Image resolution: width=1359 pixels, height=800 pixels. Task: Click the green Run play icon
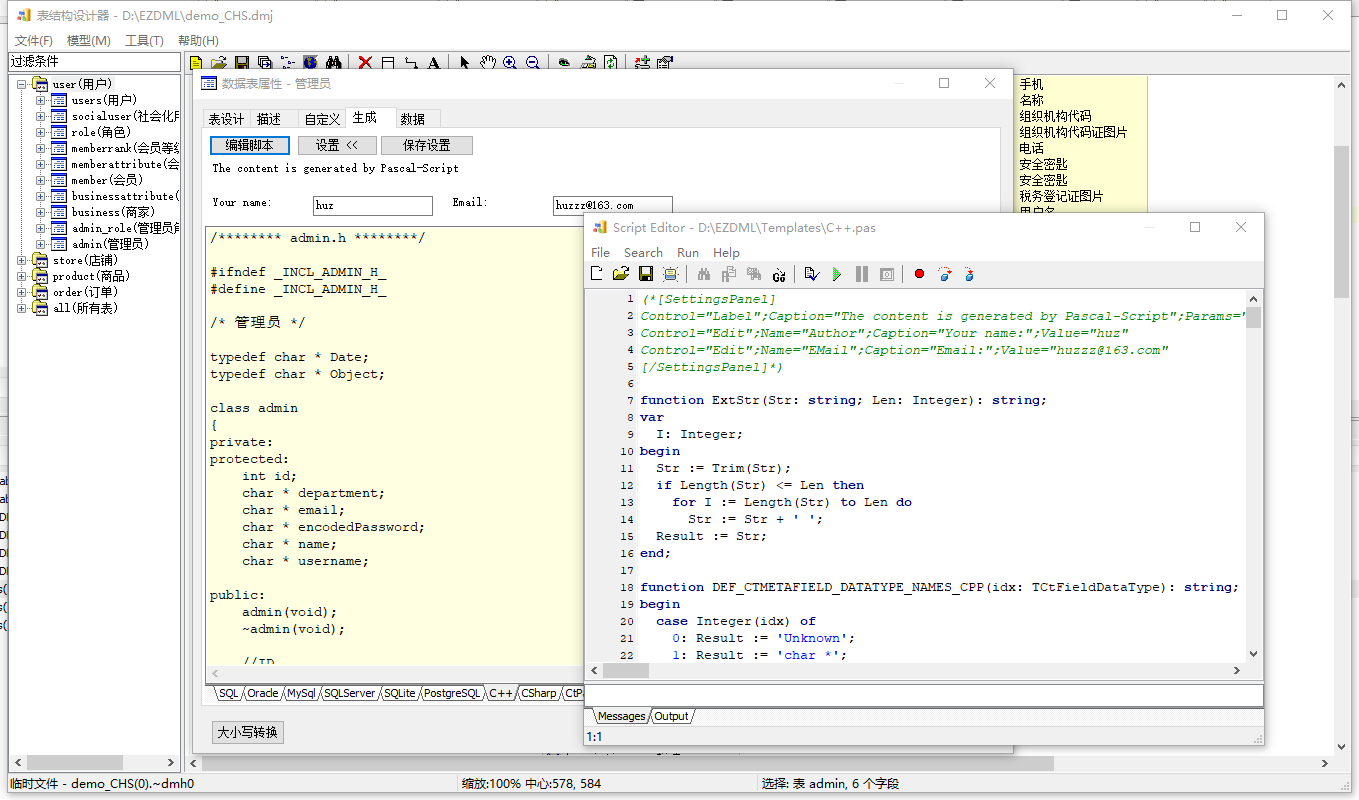coord(837,274)
